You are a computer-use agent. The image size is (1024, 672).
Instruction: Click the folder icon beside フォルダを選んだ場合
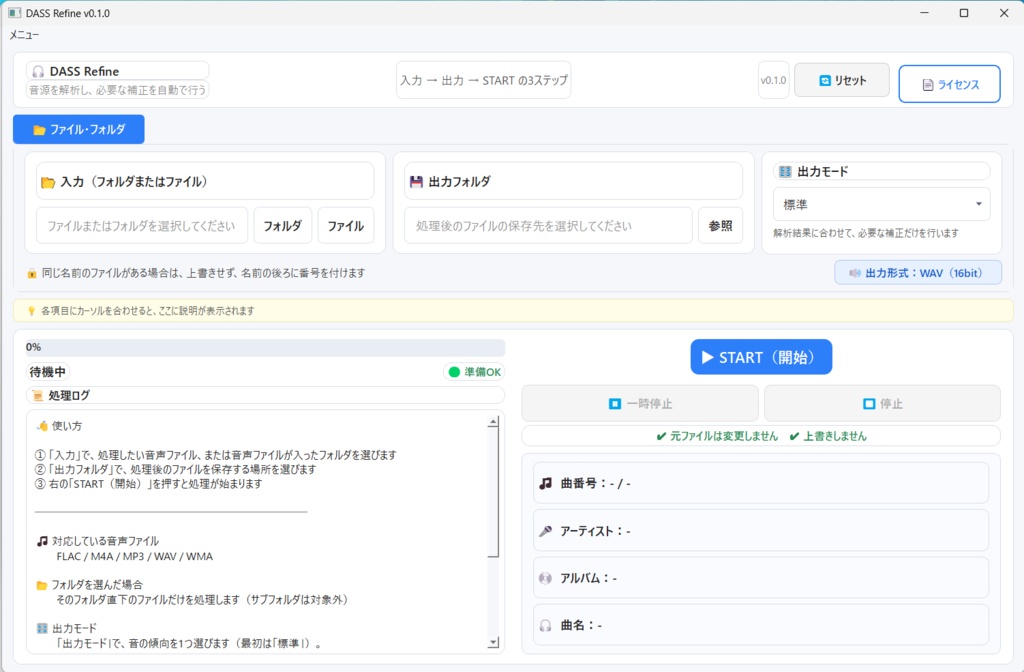point(42,585)
